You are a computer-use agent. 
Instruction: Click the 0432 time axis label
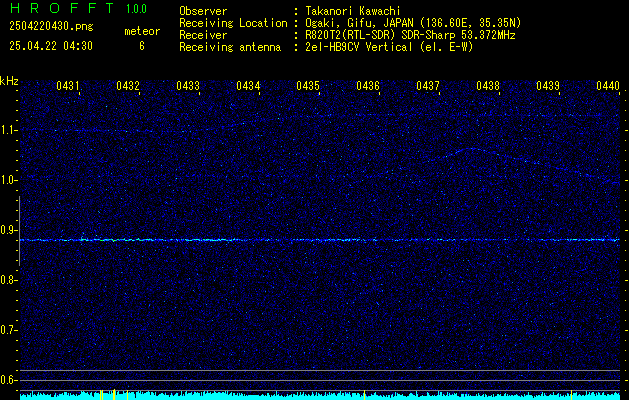[x=128, y=85]
